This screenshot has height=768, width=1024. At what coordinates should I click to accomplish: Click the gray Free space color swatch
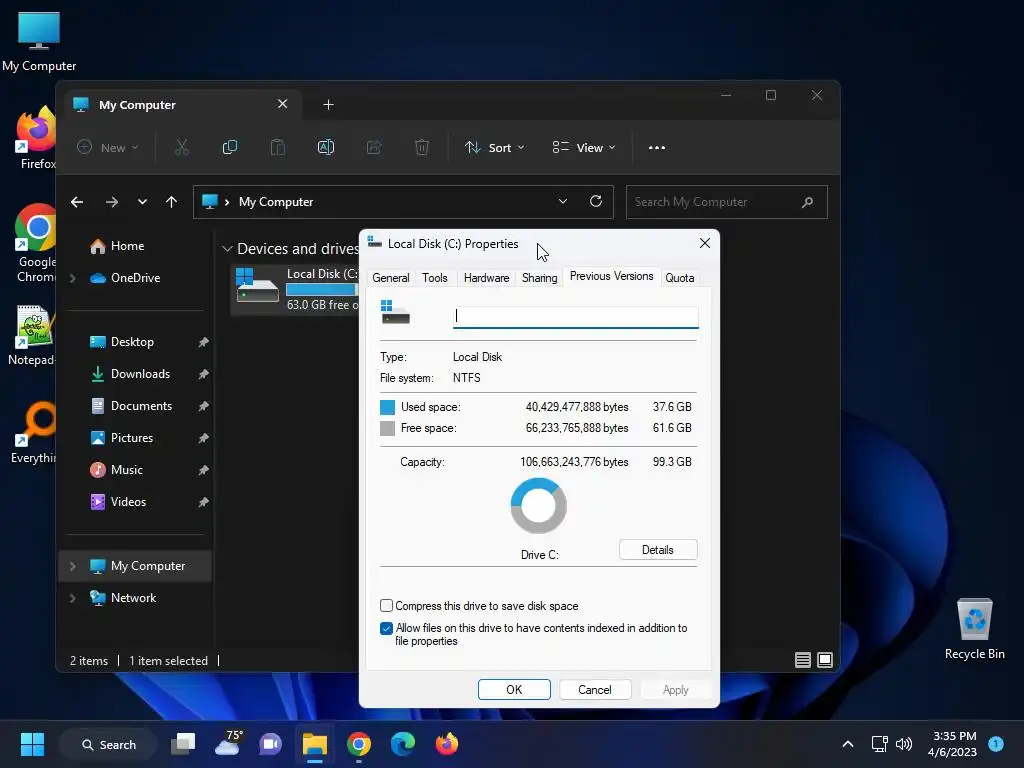pyautogui.click(x=387, y=428)
